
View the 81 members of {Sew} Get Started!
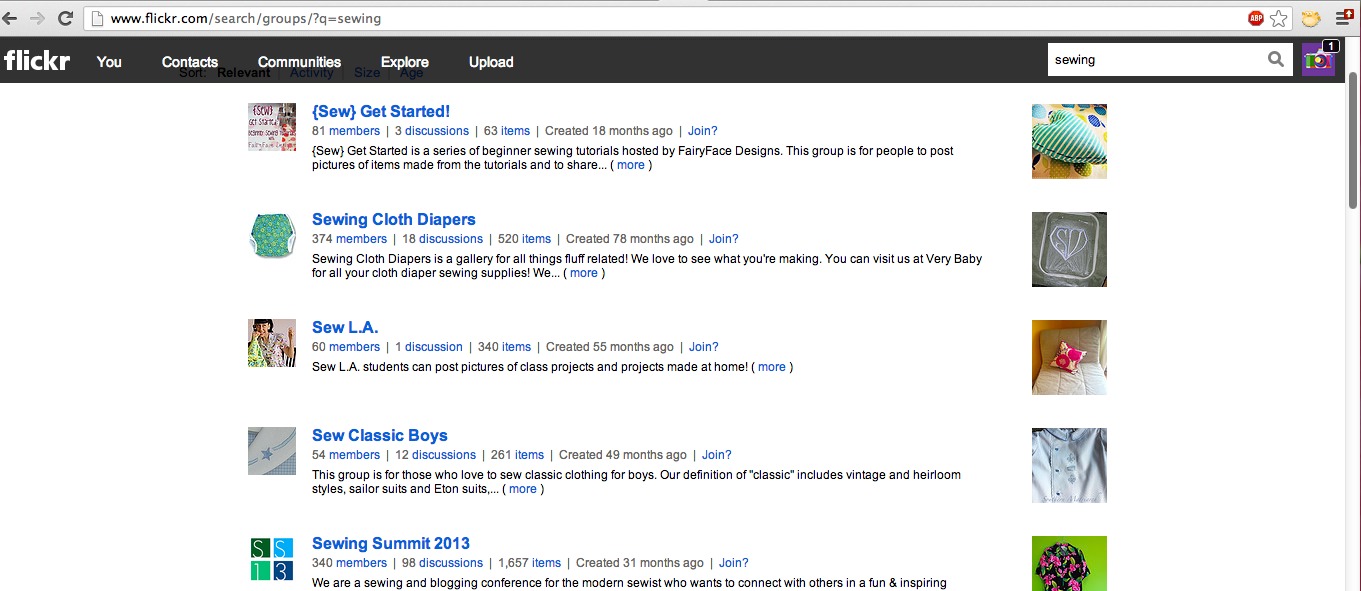click(x=354, y=131)
